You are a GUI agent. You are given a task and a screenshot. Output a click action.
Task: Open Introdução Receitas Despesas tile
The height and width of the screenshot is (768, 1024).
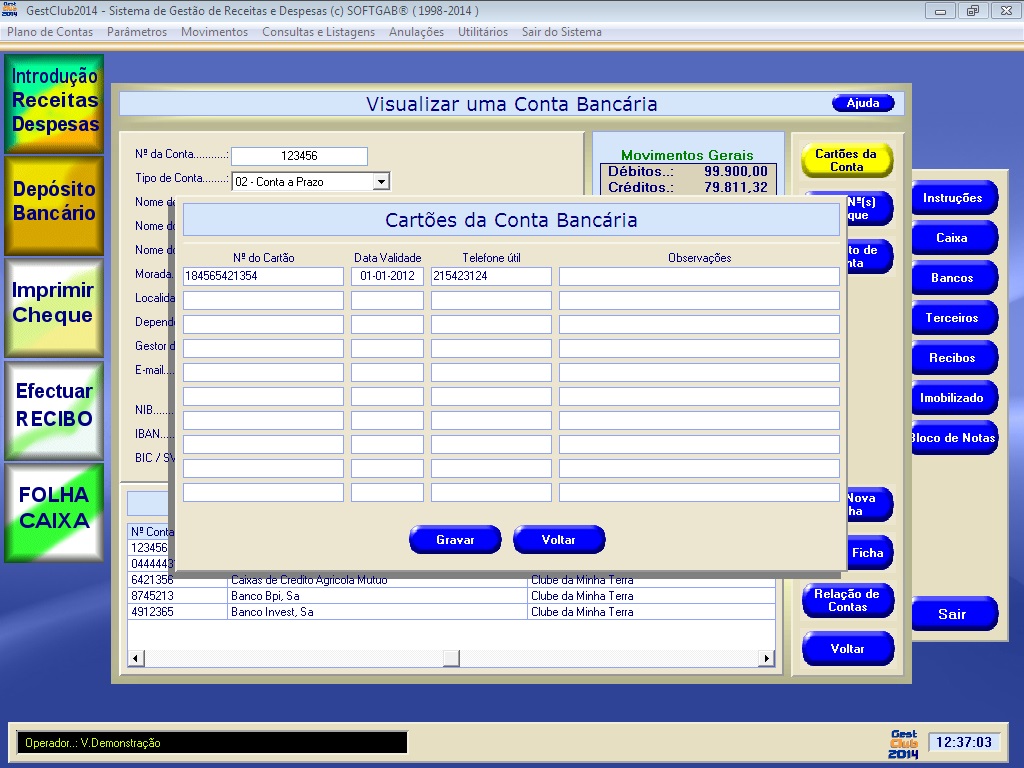click(x=54, y=102)
